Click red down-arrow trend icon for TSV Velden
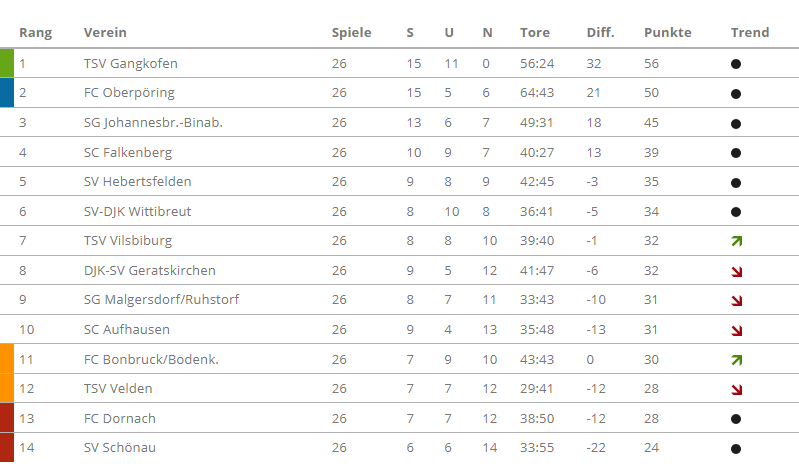799x467 pixels. pos(736,390)
